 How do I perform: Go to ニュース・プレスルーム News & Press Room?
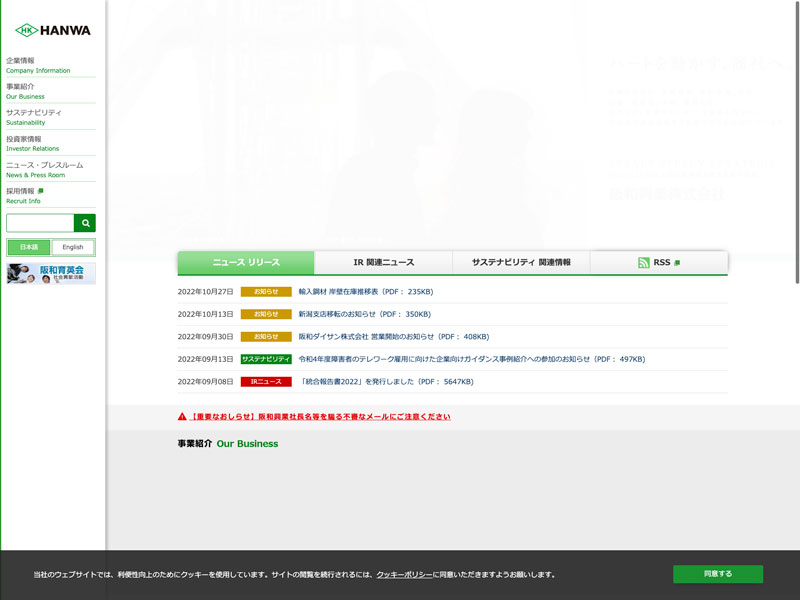[x=44, y=169]
